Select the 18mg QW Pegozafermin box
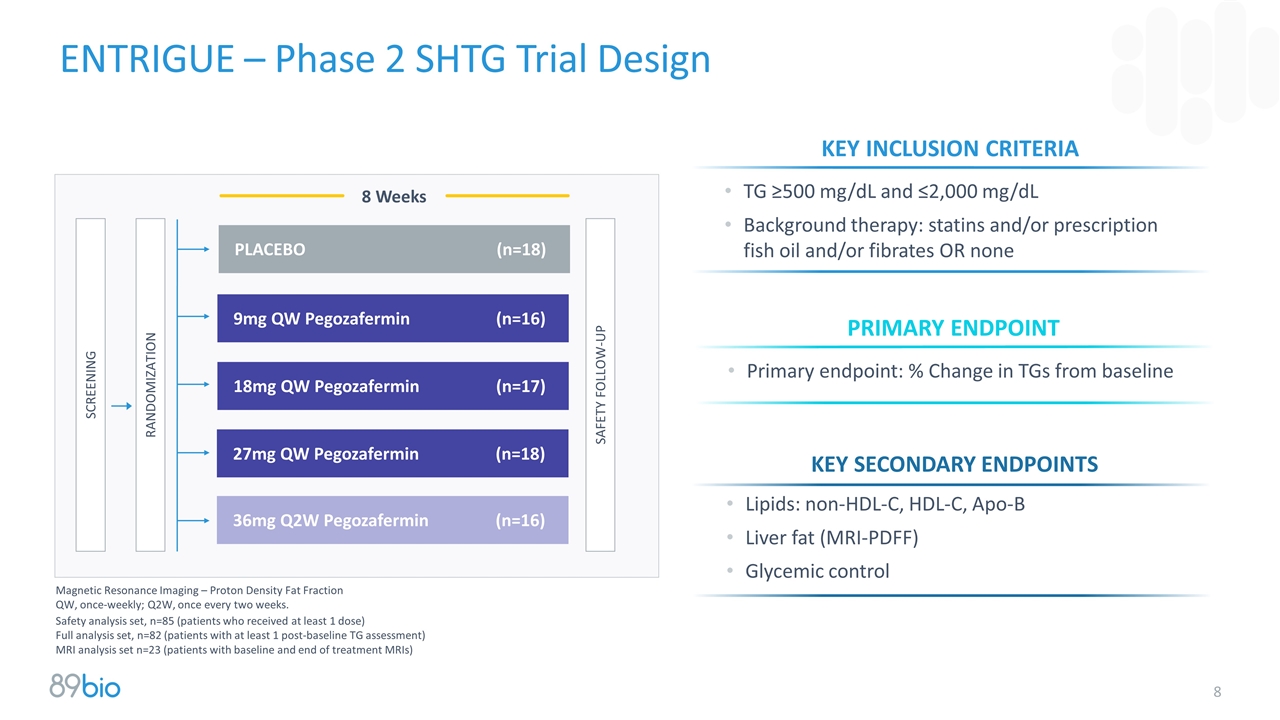The width and height of the screenshot is (1280, 720). (x=393, y=386)
